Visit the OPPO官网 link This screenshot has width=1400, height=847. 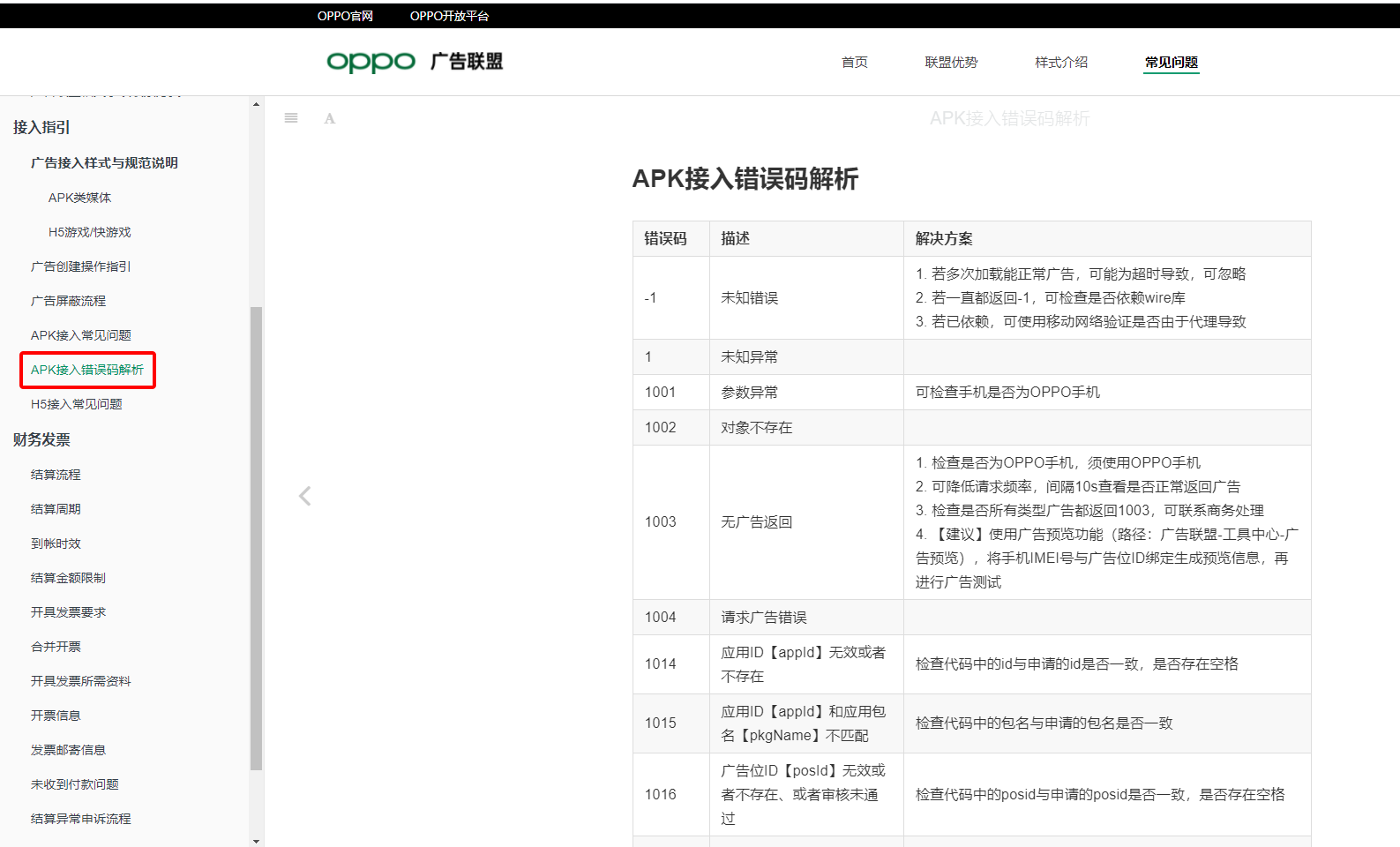(x=345, y=16)
